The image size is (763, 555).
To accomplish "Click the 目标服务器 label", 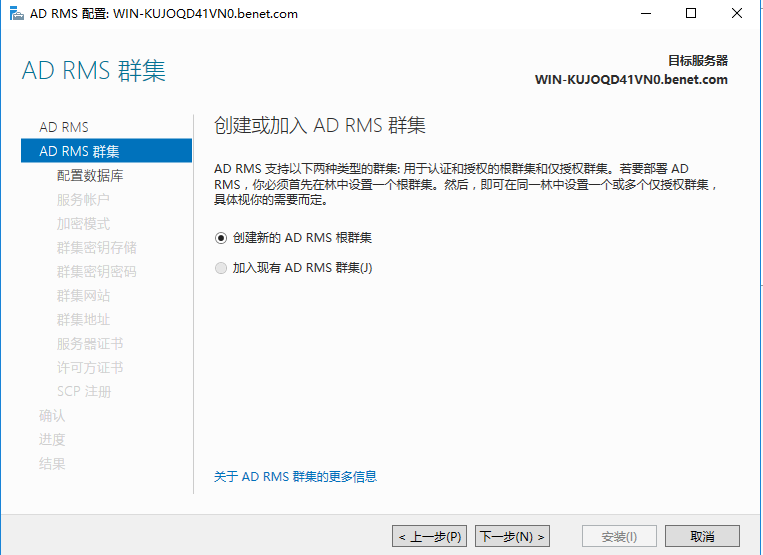I will click(x=698, y=61).
